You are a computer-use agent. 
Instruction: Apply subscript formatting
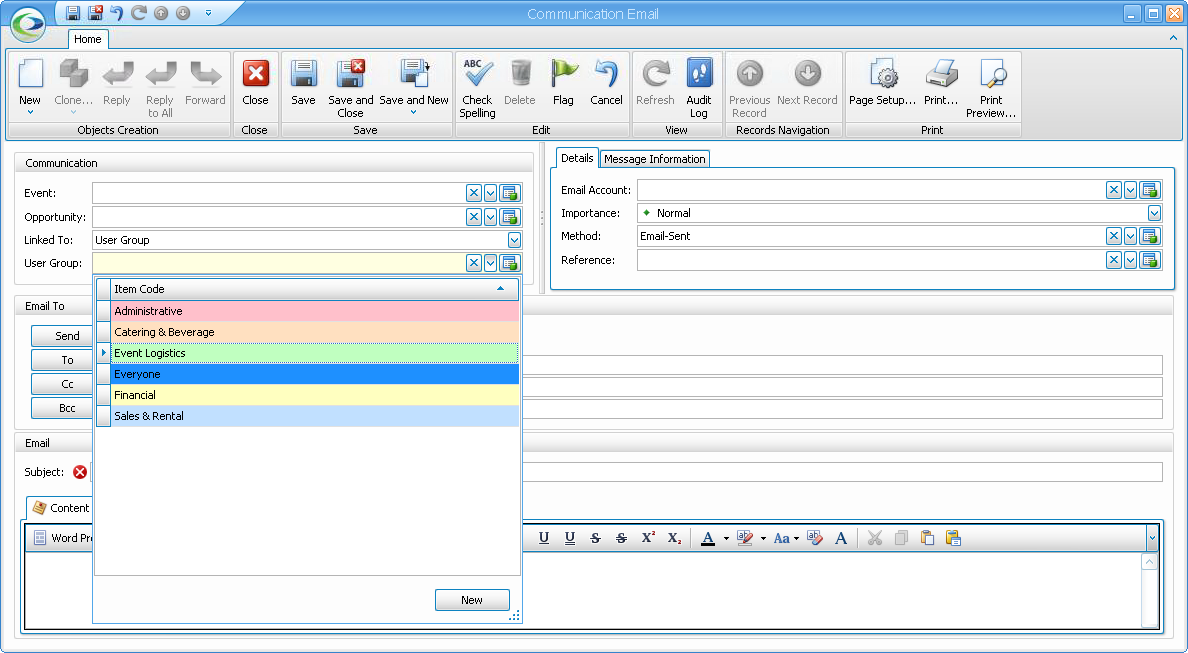coord(674,538)
